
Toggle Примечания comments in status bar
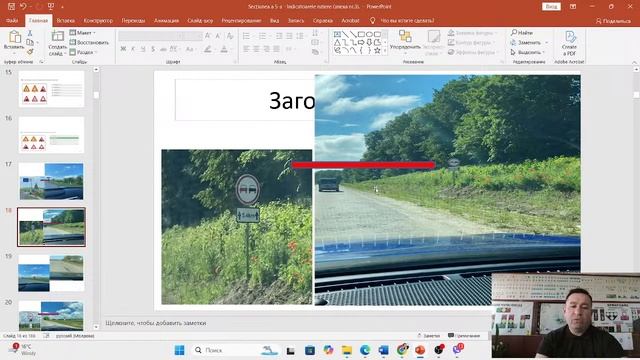click(x=464, y=336)
